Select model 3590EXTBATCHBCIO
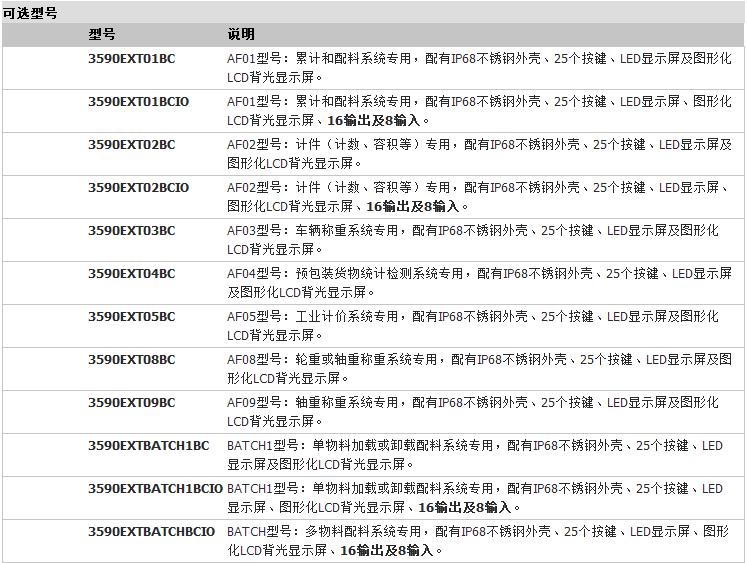 click(x=151, y=532)
